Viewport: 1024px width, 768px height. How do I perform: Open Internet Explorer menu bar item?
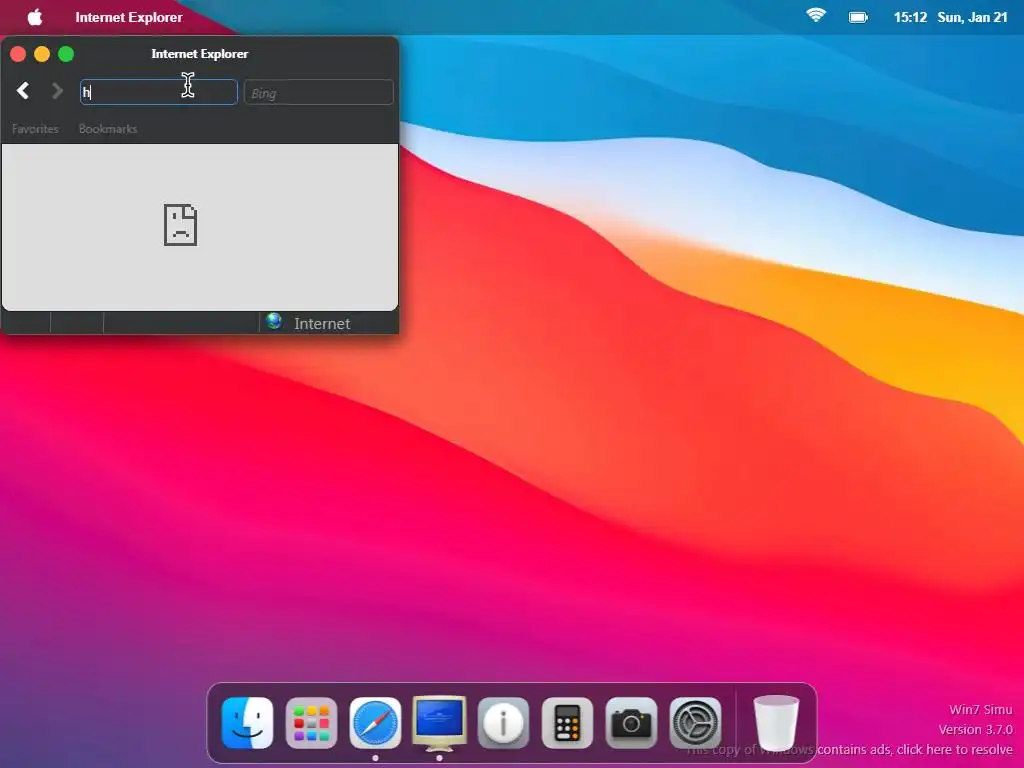129,17
